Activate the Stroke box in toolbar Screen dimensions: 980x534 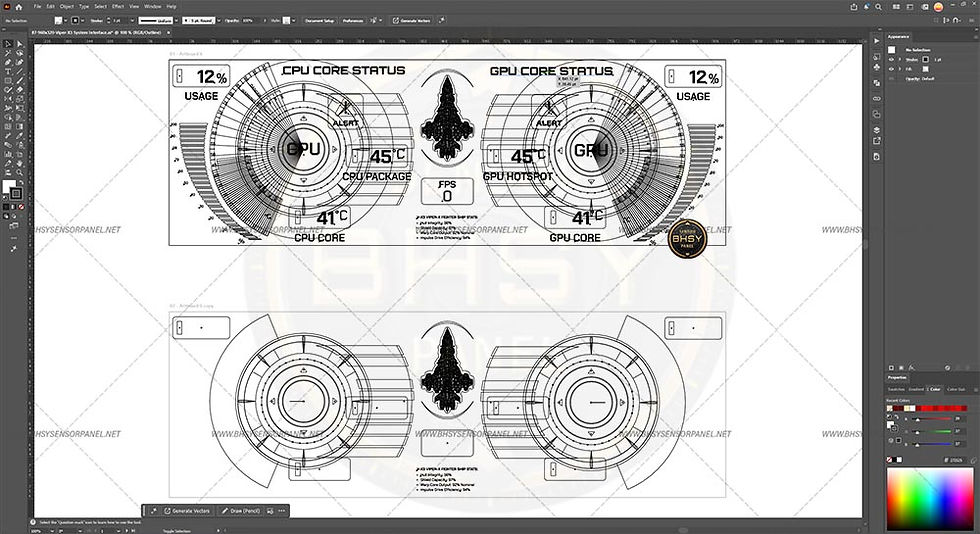click(x=16, y=193)
